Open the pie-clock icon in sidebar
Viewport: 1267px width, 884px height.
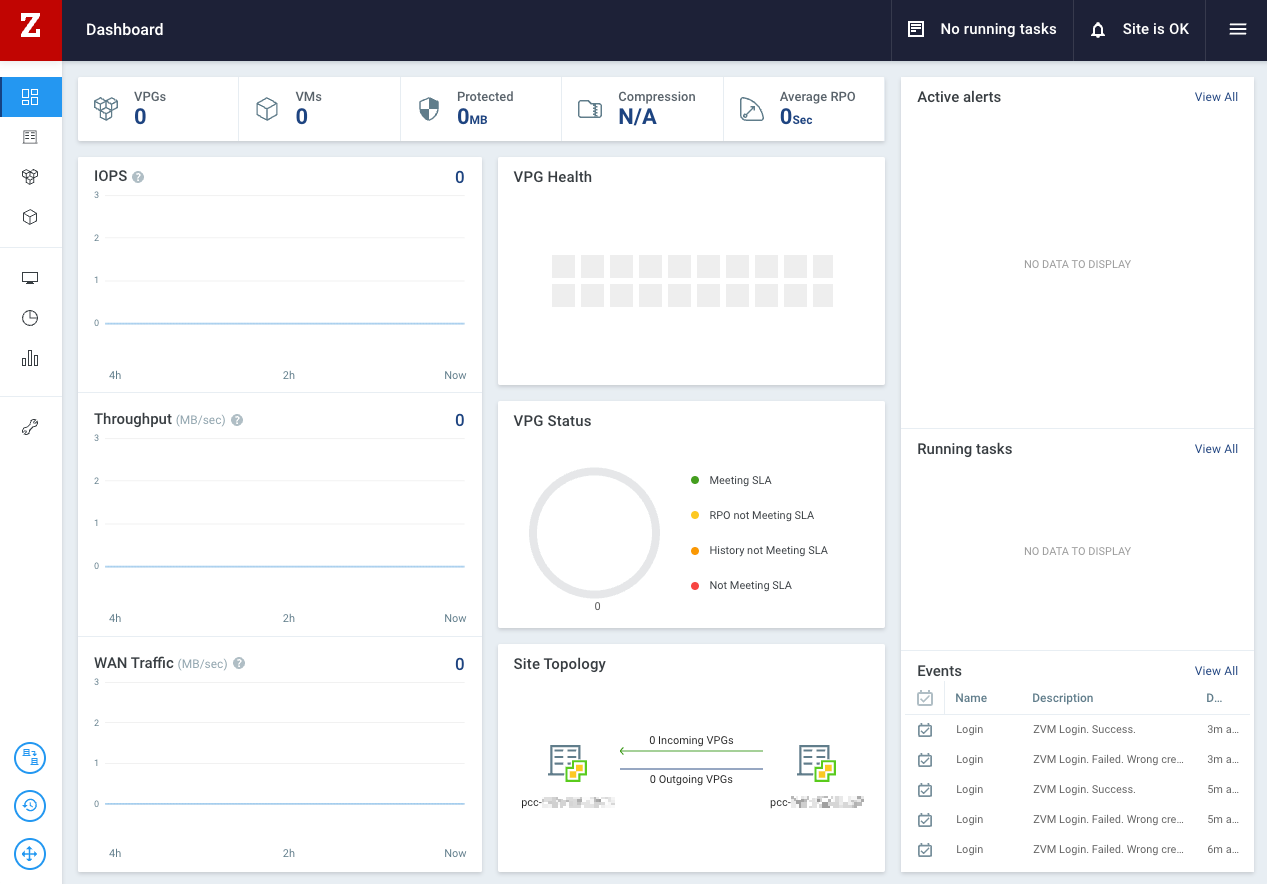point(30,318)
